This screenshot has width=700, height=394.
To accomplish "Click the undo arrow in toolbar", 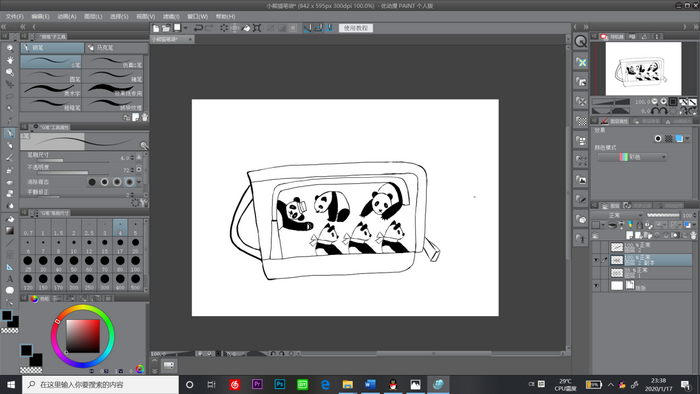I will (198, 28).
